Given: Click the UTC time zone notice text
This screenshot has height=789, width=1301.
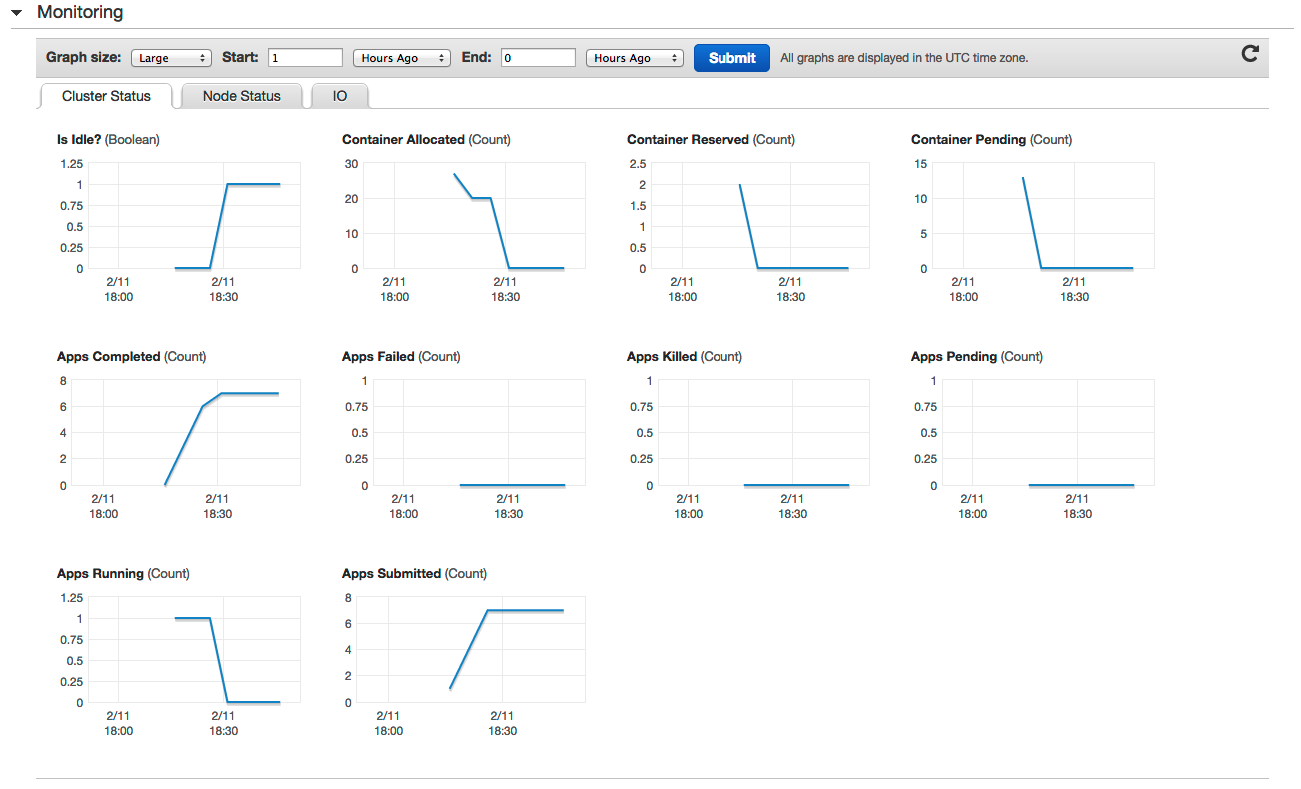Looking at the screenshot, I should tap(904, 58).
